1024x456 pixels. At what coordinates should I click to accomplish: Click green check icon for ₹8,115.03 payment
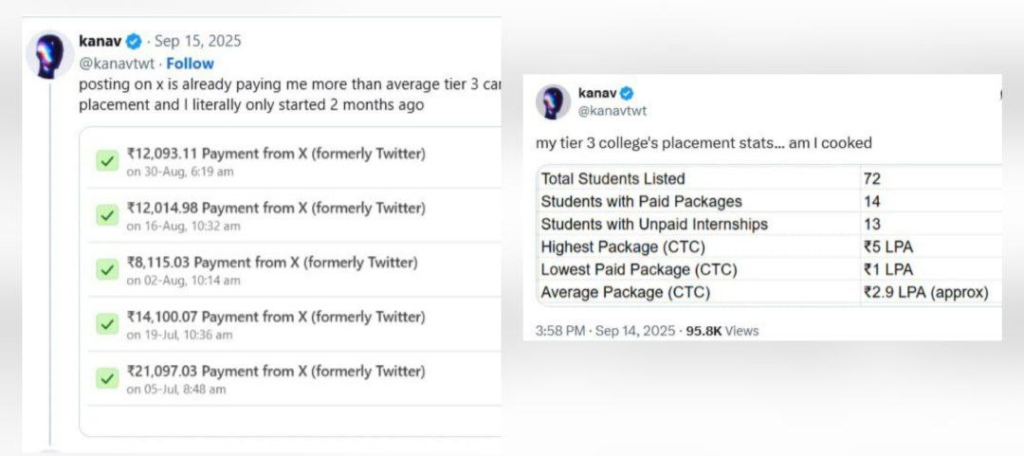click(106, 270)
